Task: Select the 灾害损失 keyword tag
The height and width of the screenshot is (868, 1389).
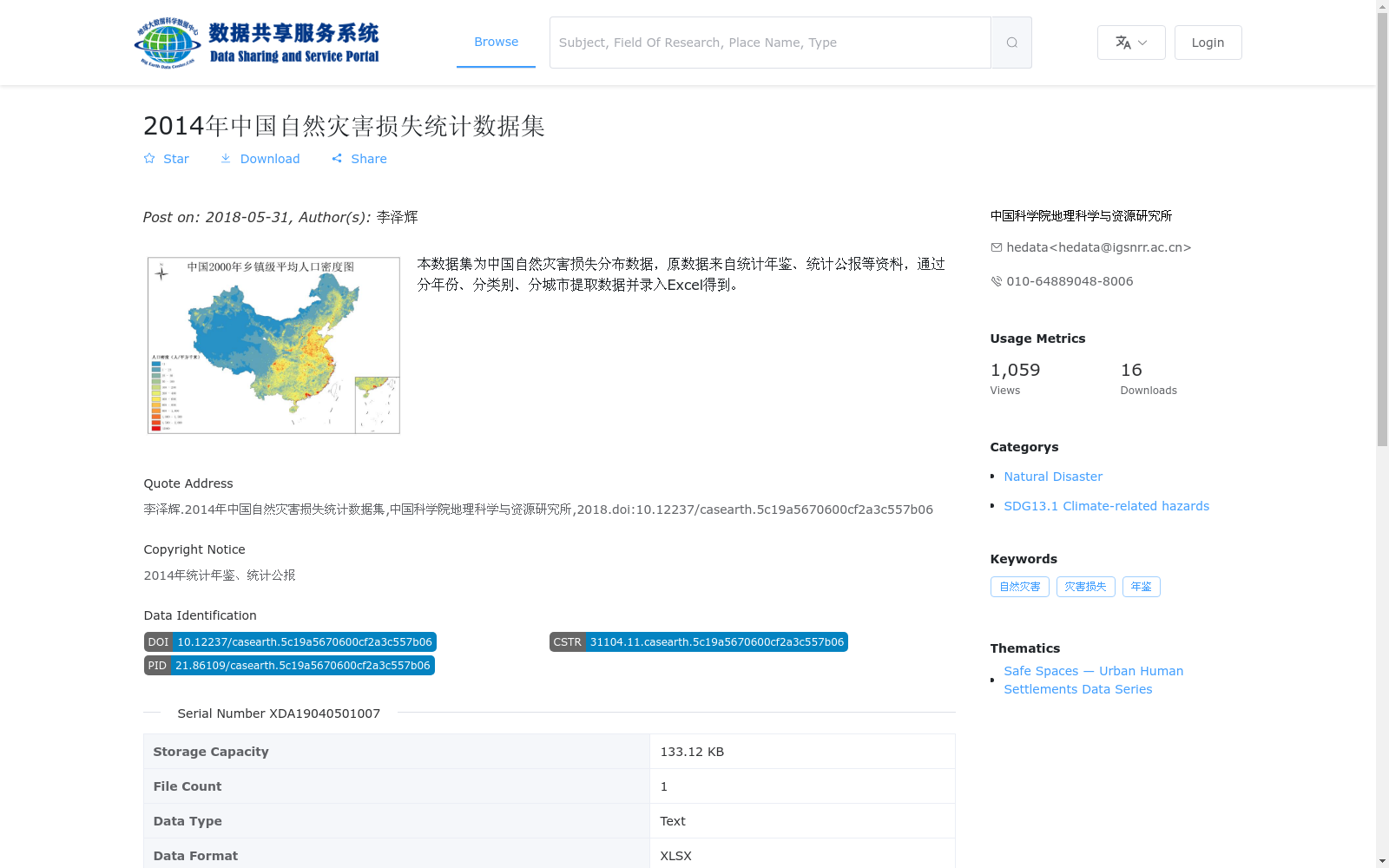Action: point(1086,587)
